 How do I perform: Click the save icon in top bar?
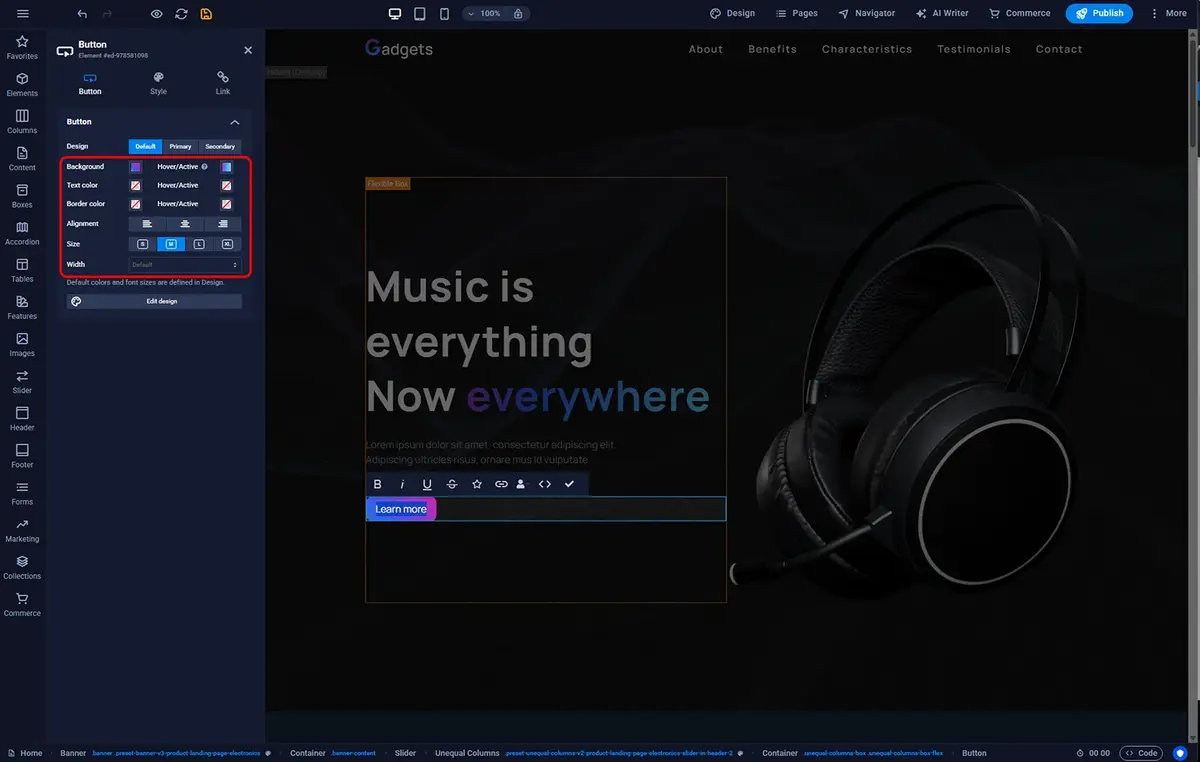pyautogui.click(x=206, y=14)
